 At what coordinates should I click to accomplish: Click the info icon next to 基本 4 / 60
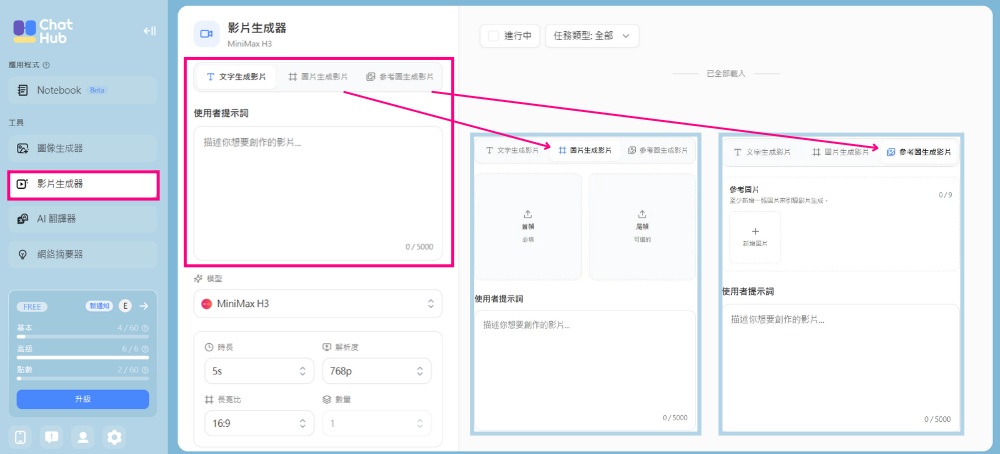145,328
